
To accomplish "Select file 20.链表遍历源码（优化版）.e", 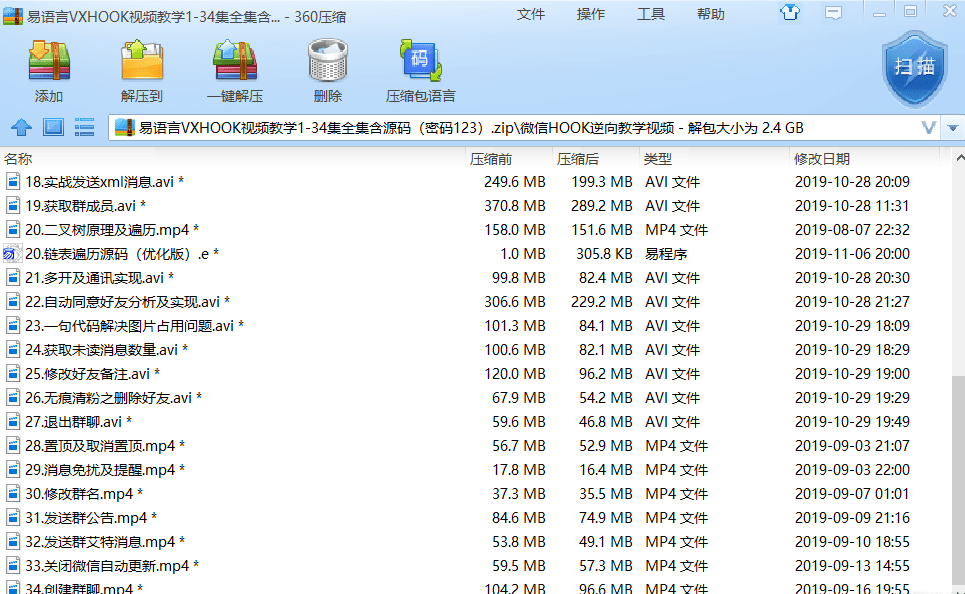I will pyautogui.click(x=120, y=254).
